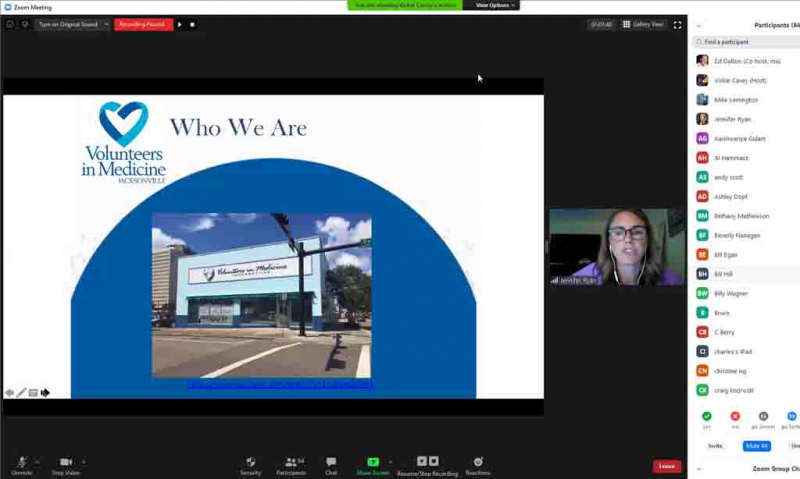Click the green screen-viewing banner
Image resolution: width=800 pixels, height=479 pixels.
pyautogui.click(x=405, y=5)
